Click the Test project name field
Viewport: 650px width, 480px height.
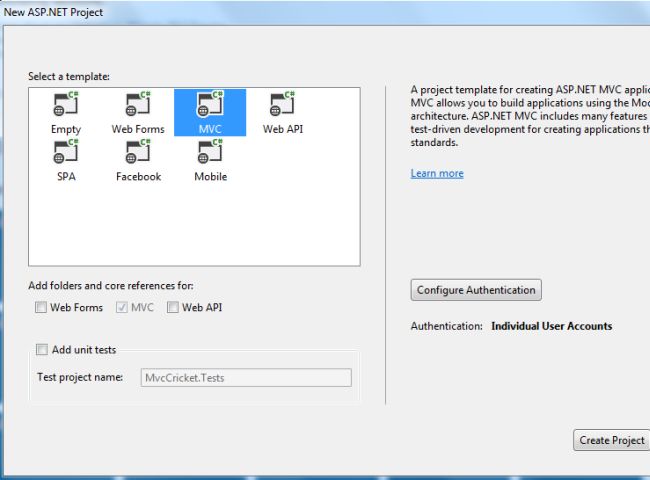pyautogui.click(x=246, y=378)
